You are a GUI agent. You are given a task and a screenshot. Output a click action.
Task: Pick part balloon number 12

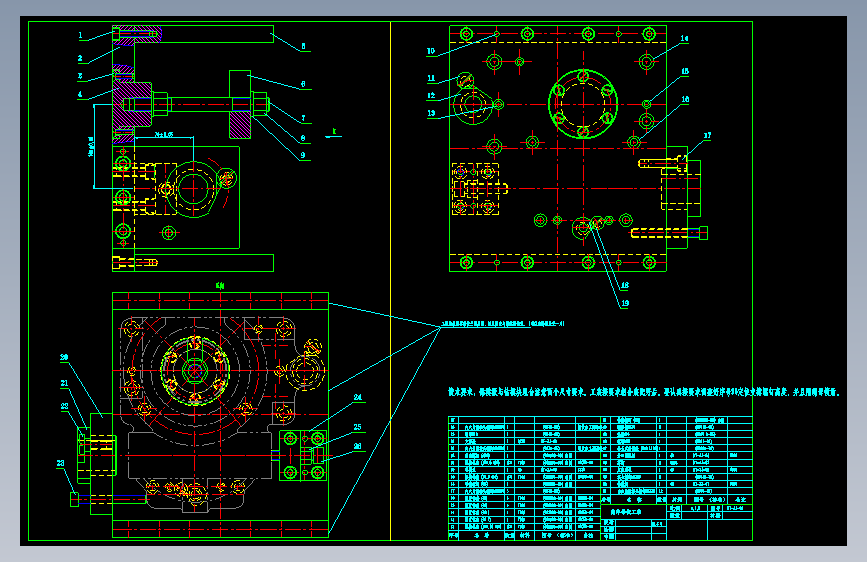click(431, 96)
